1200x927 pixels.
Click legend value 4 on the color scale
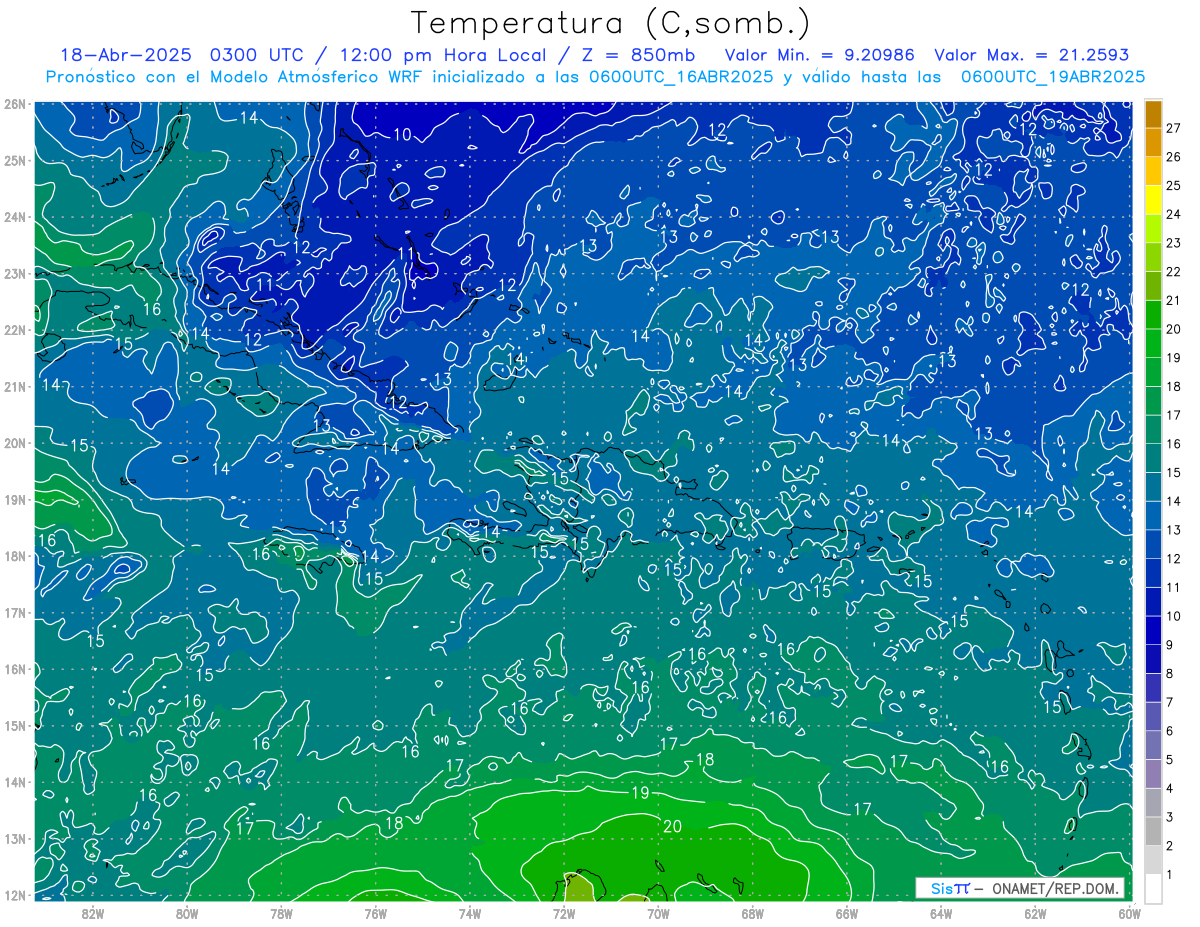coord(1170,789)
